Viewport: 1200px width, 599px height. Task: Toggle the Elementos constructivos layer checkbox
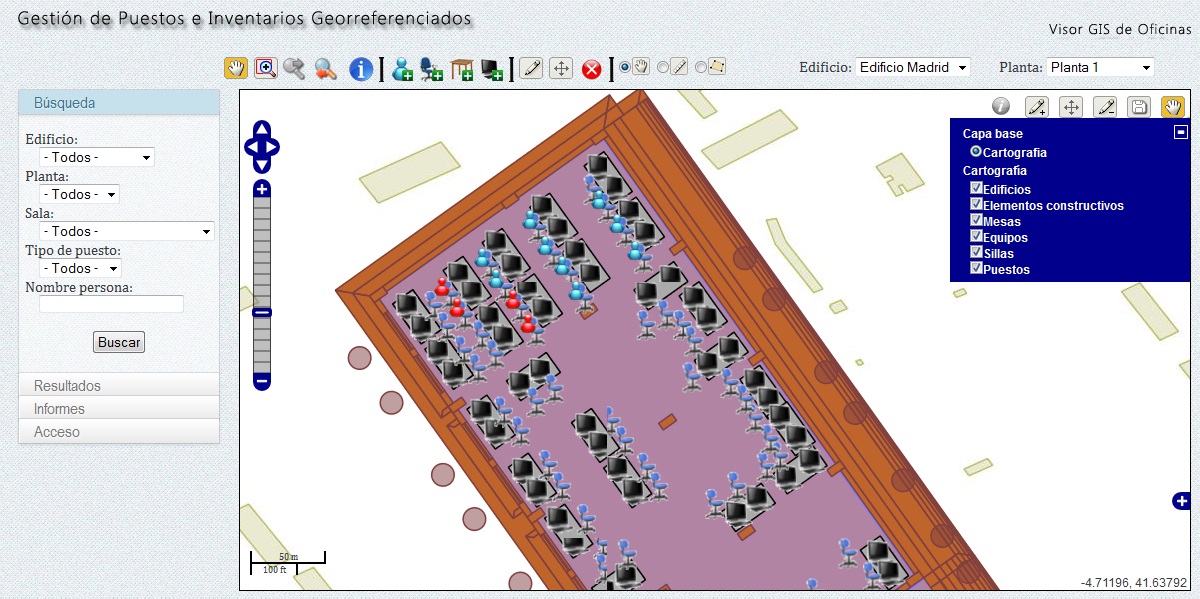976,204
